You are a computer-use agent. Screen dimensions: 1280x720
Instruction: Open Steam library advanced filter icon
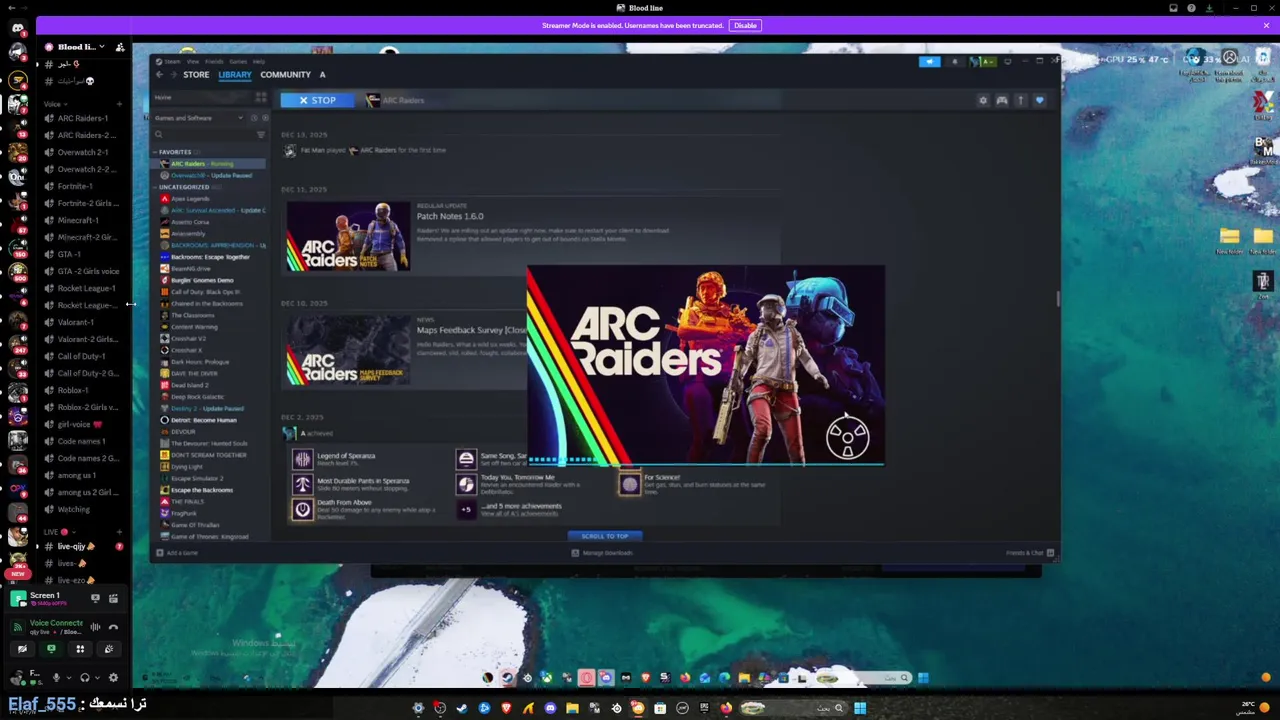tap(261, 134)
